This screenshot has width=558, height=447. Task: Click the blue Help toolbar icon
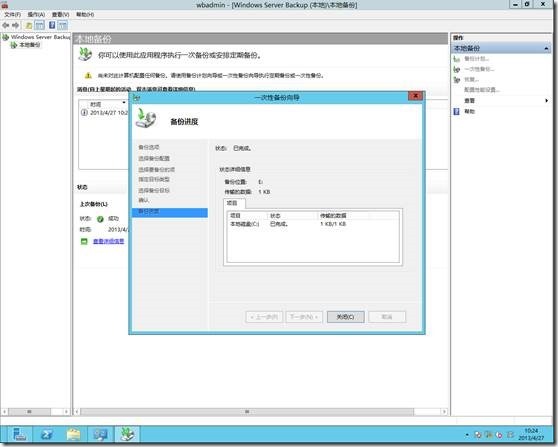pyautogui.click(x=52, y=25)
